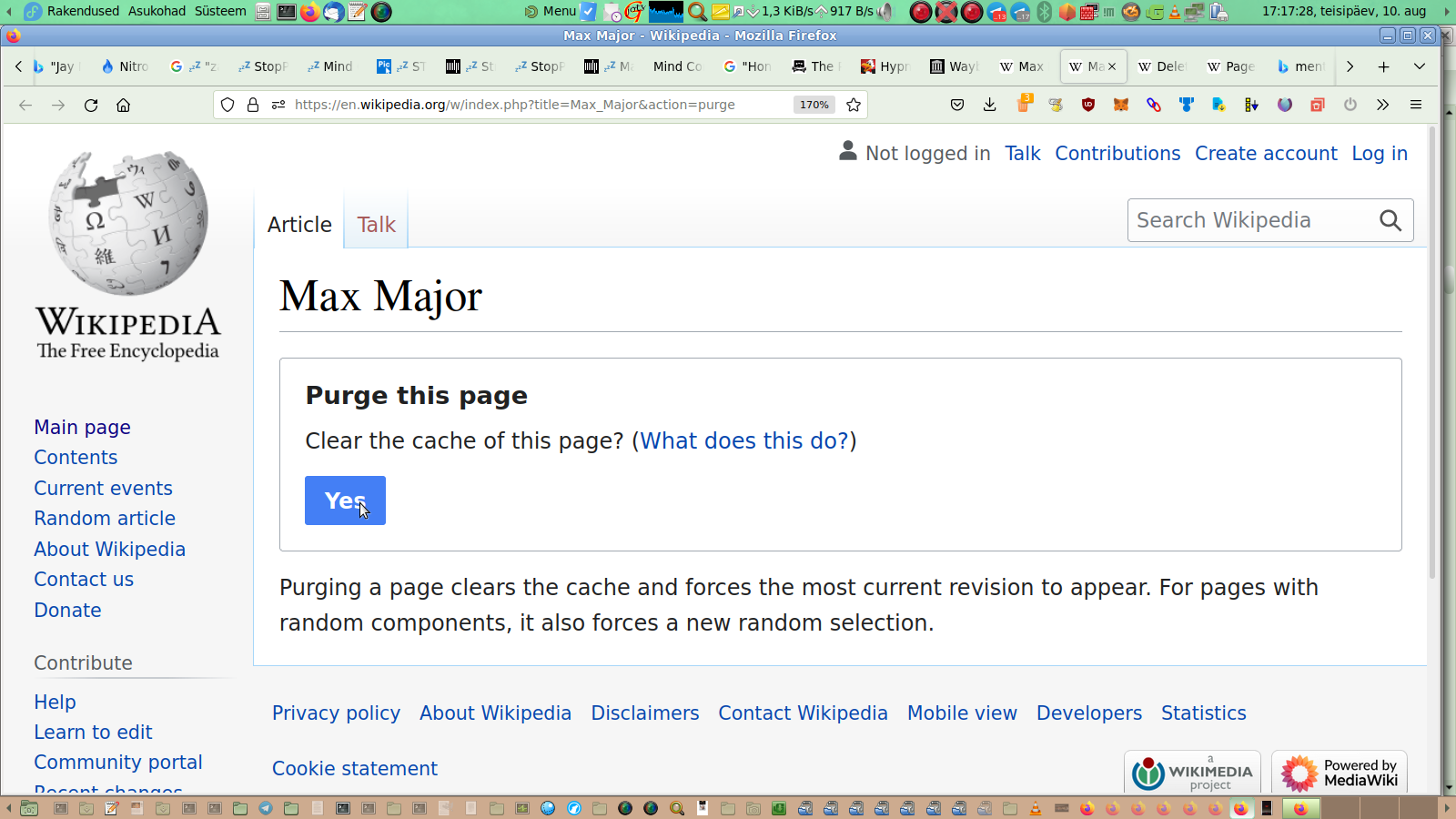The image size is (1456, 819).
Task: Expand the list of all tabs
Action: [x=1419, y=66]
